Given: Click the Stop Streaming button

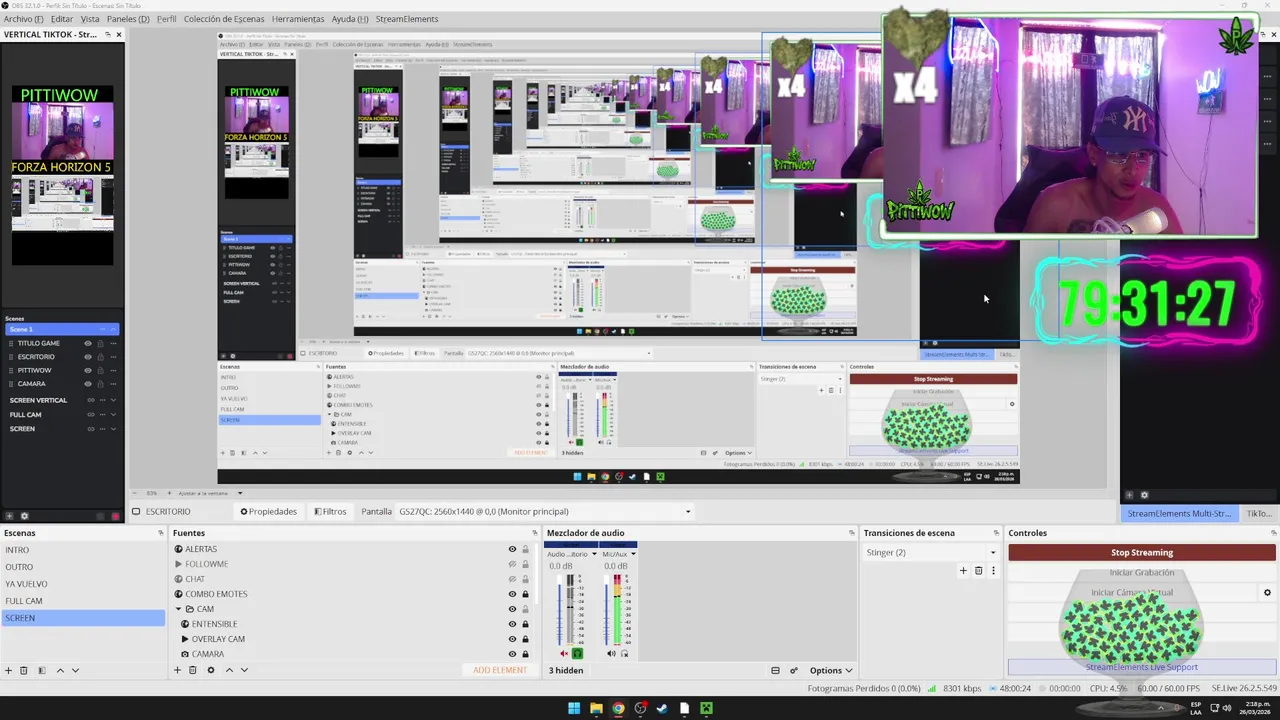Looking at the screenshot, I should (1142, 552).
